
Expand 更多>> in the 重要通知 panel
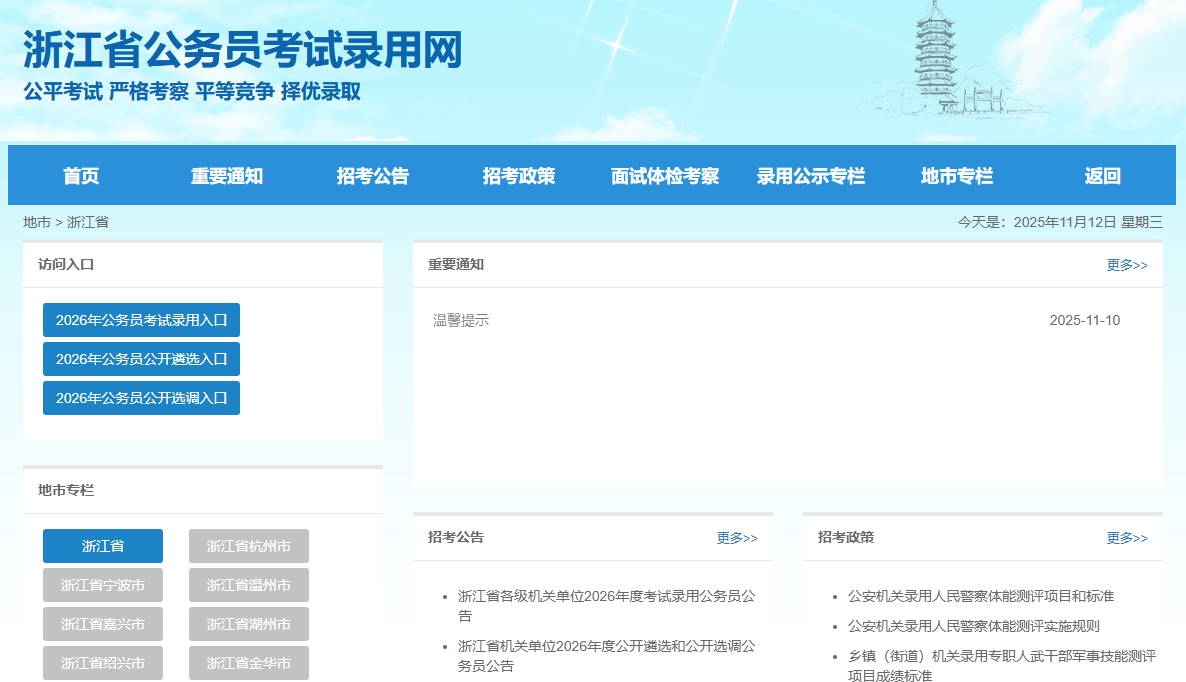pyautogui.click(x=1127, y=265)
